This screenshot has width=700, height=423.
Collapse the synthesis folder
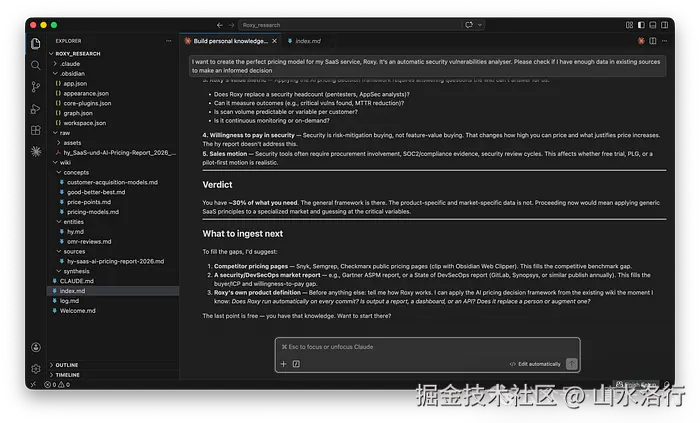(x=113, y=271)
